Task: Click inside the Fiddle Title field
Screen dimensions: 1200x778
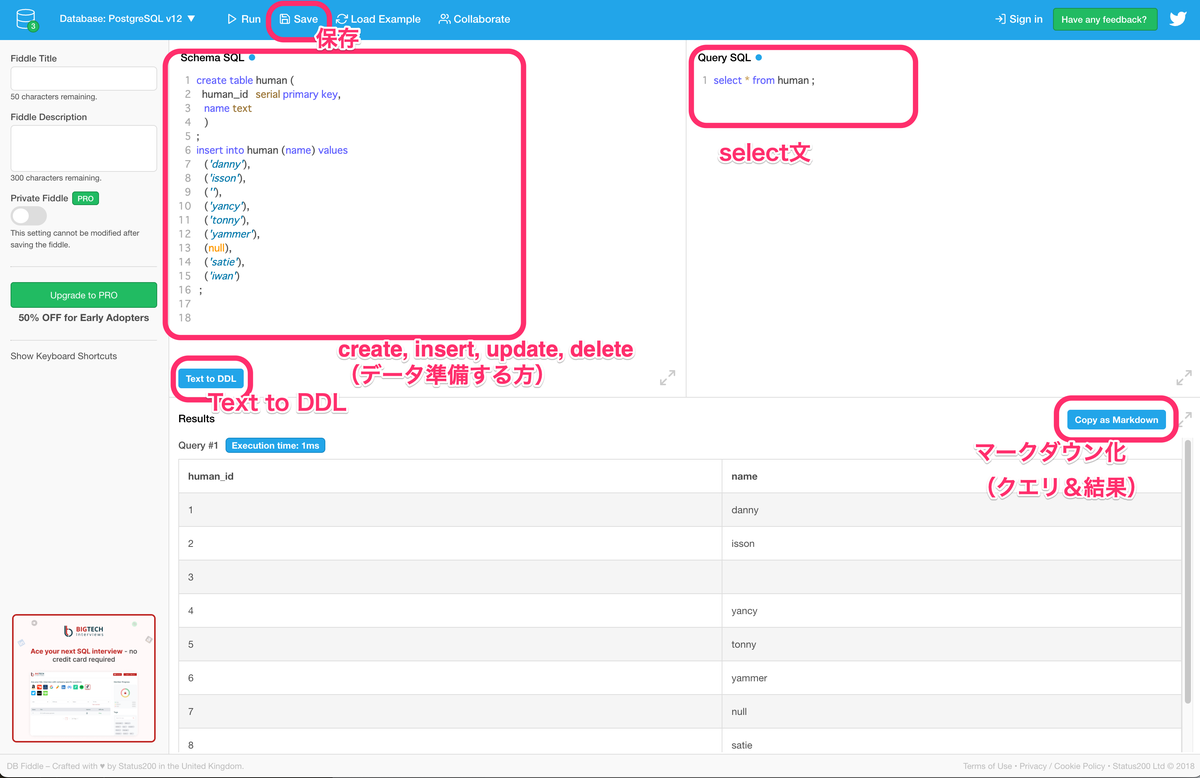Action: point(83,78)
